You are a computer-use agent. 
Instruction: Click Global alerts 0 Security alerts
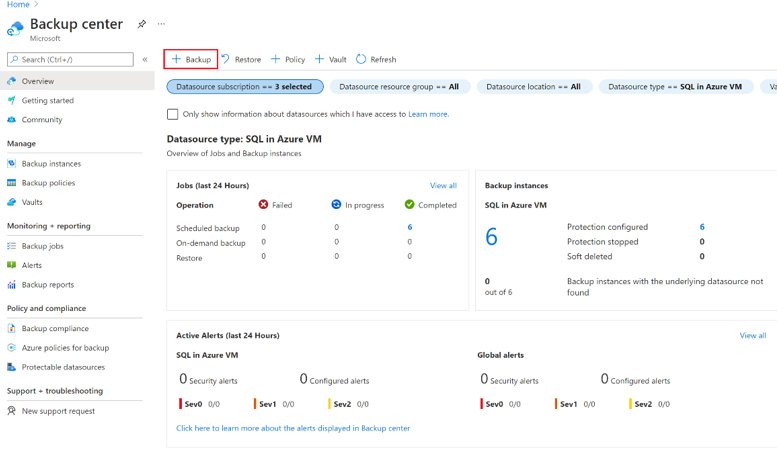tap(509, 379)
